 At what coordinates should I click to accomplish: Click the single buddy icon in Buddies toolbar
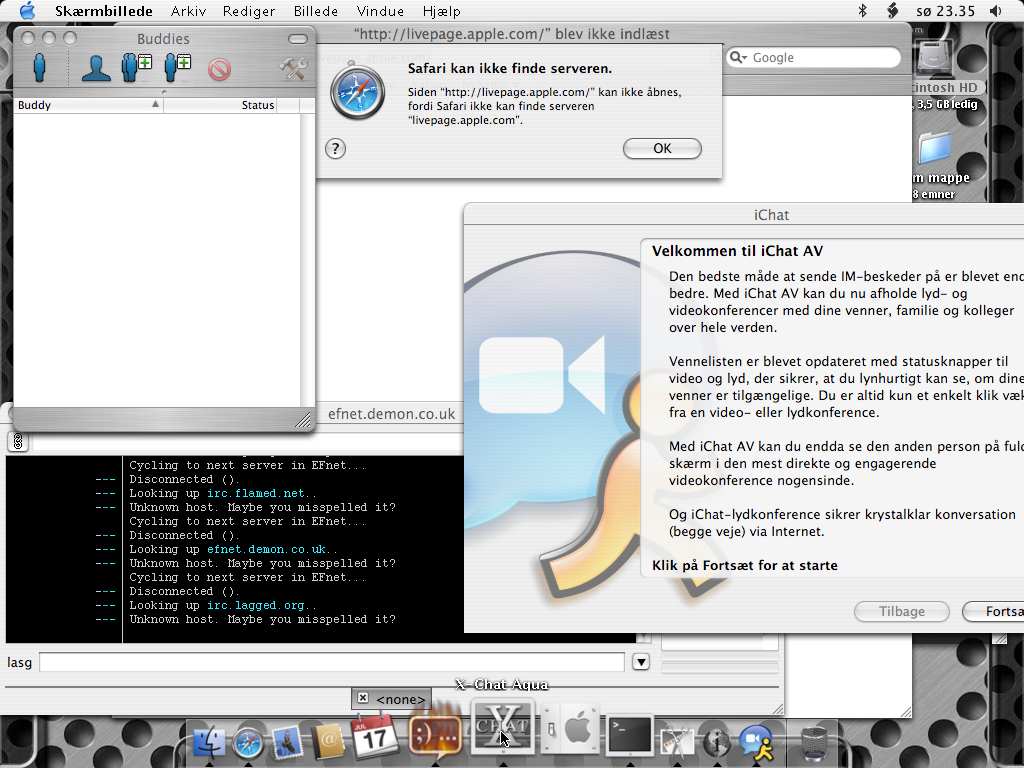click(39, 68)
